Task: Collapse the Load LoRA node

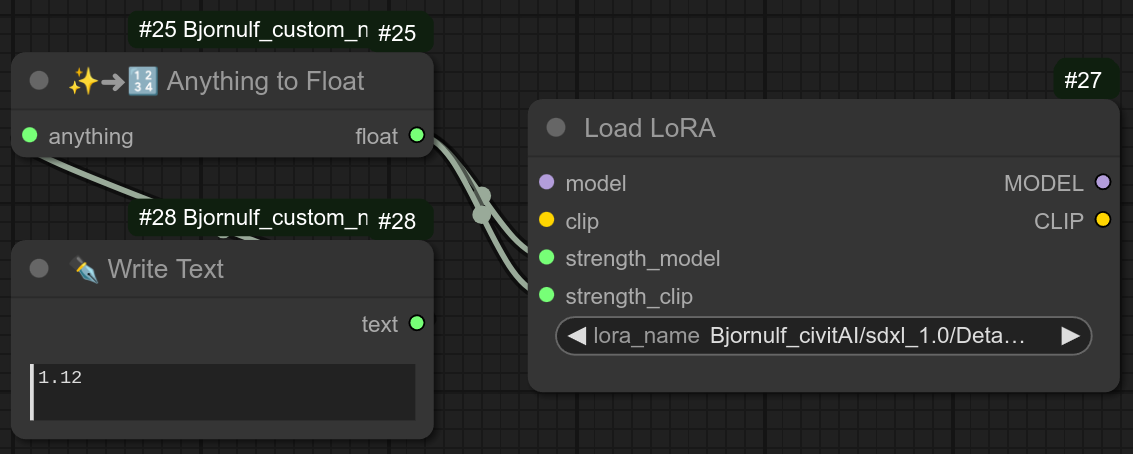Action: coord(556,128)
